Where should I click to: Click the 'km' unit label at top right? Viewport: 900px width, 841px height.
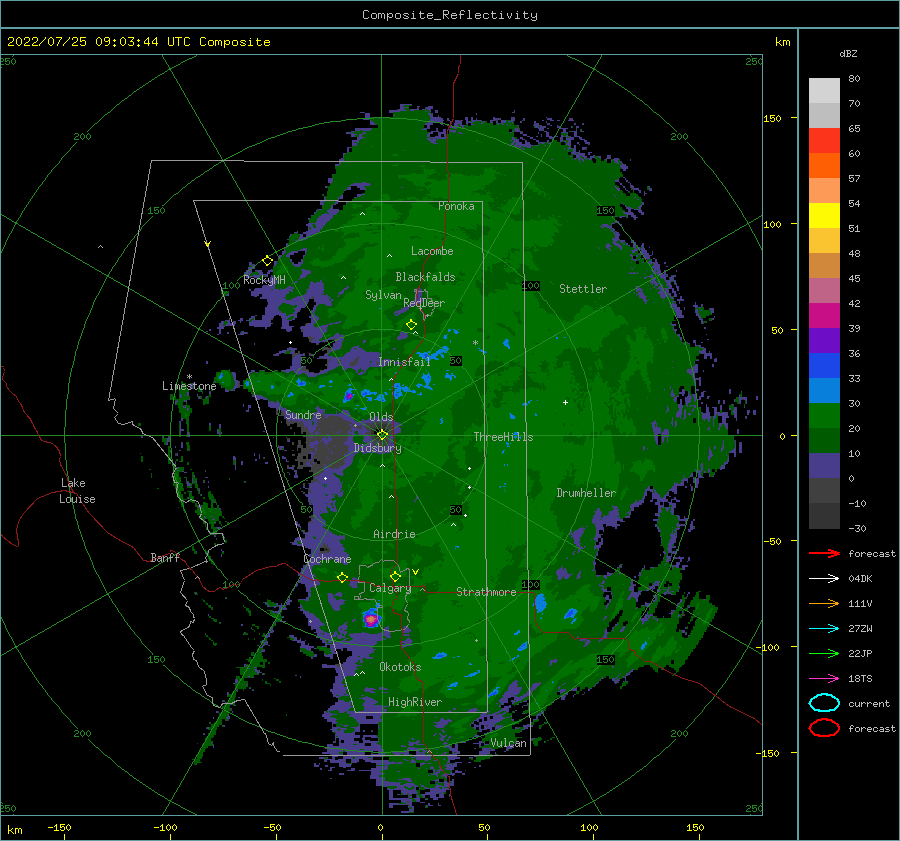coord(782,42)
